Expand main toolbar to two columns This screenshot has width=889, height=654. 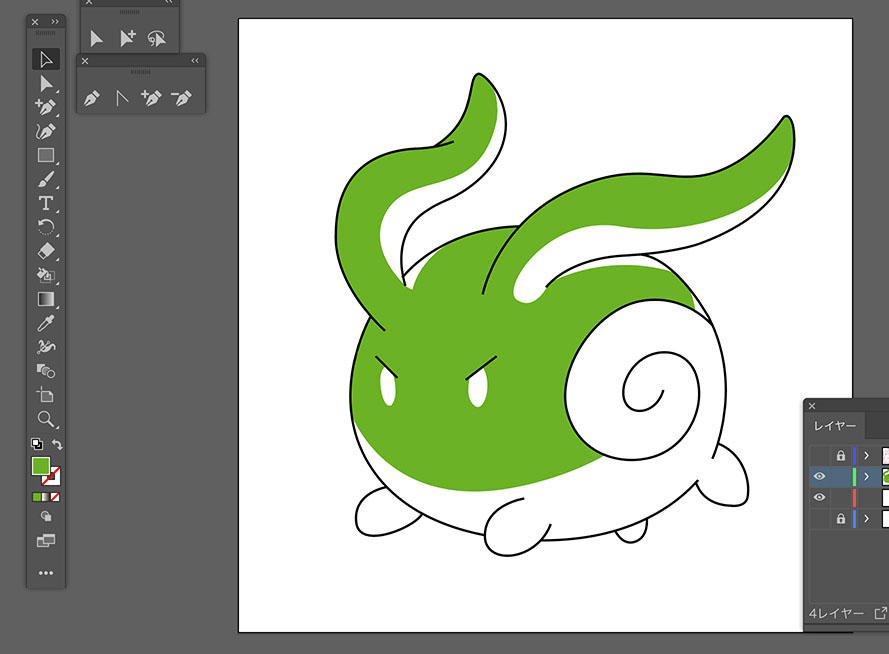55,22
